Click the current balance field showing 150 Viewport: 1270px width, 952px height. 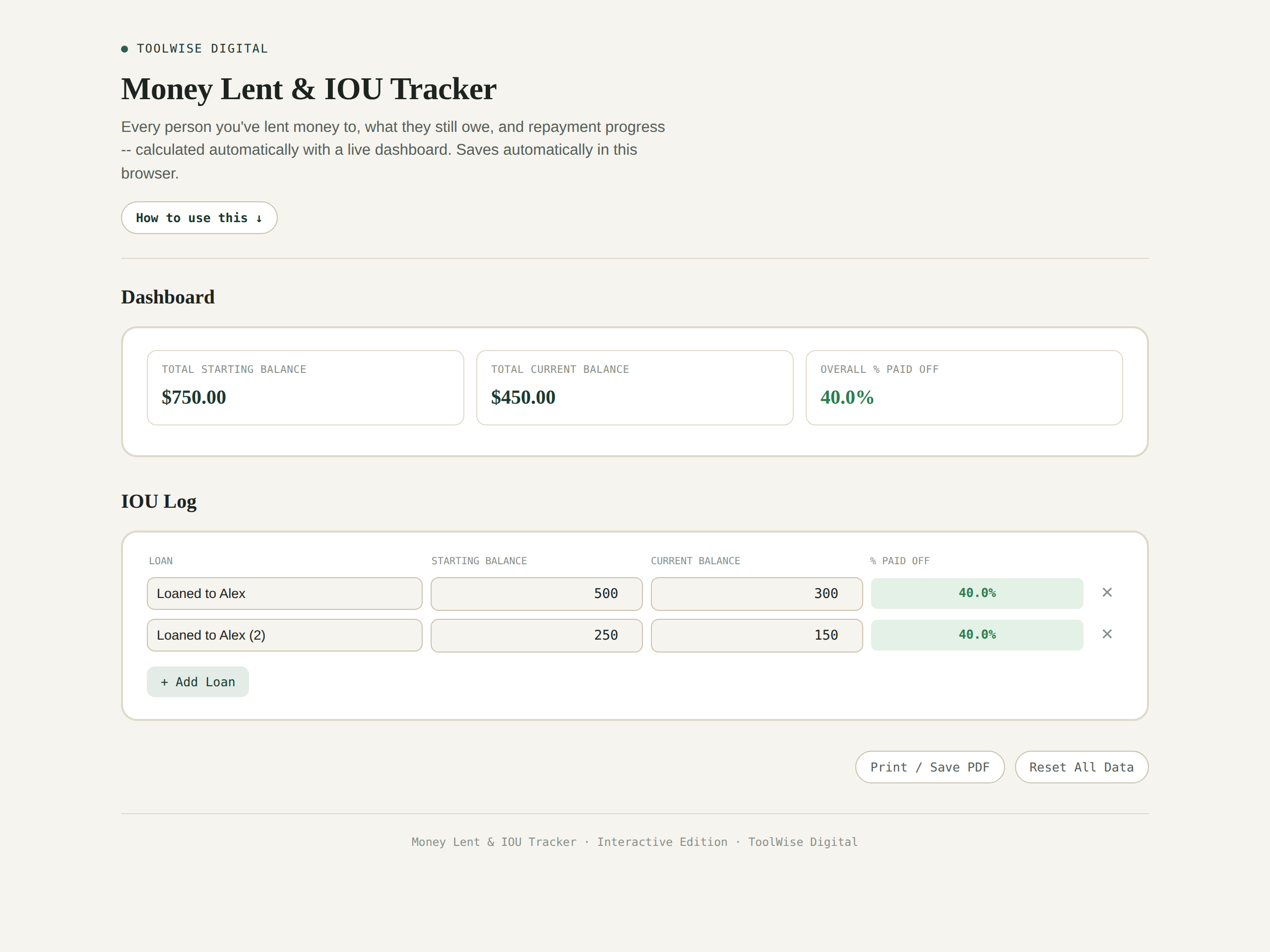point(757,635)
